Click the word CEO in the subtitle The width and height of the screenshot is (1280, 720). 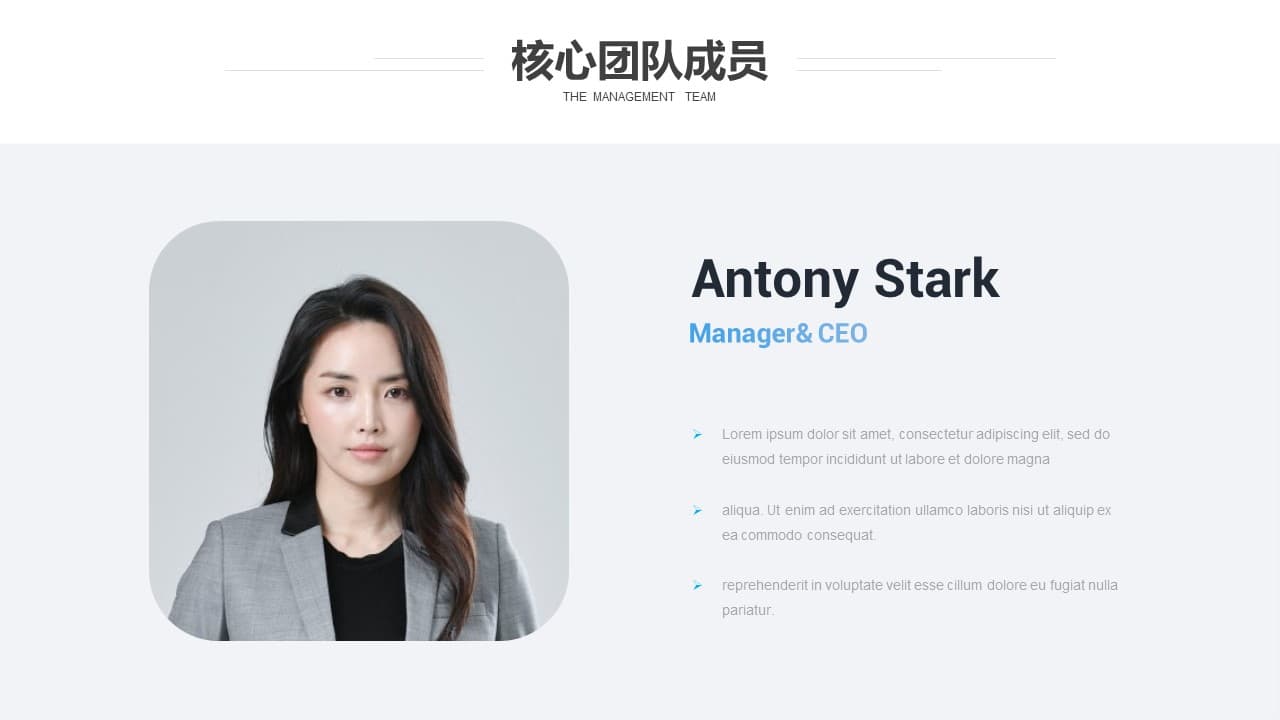[x=842, y=334]
